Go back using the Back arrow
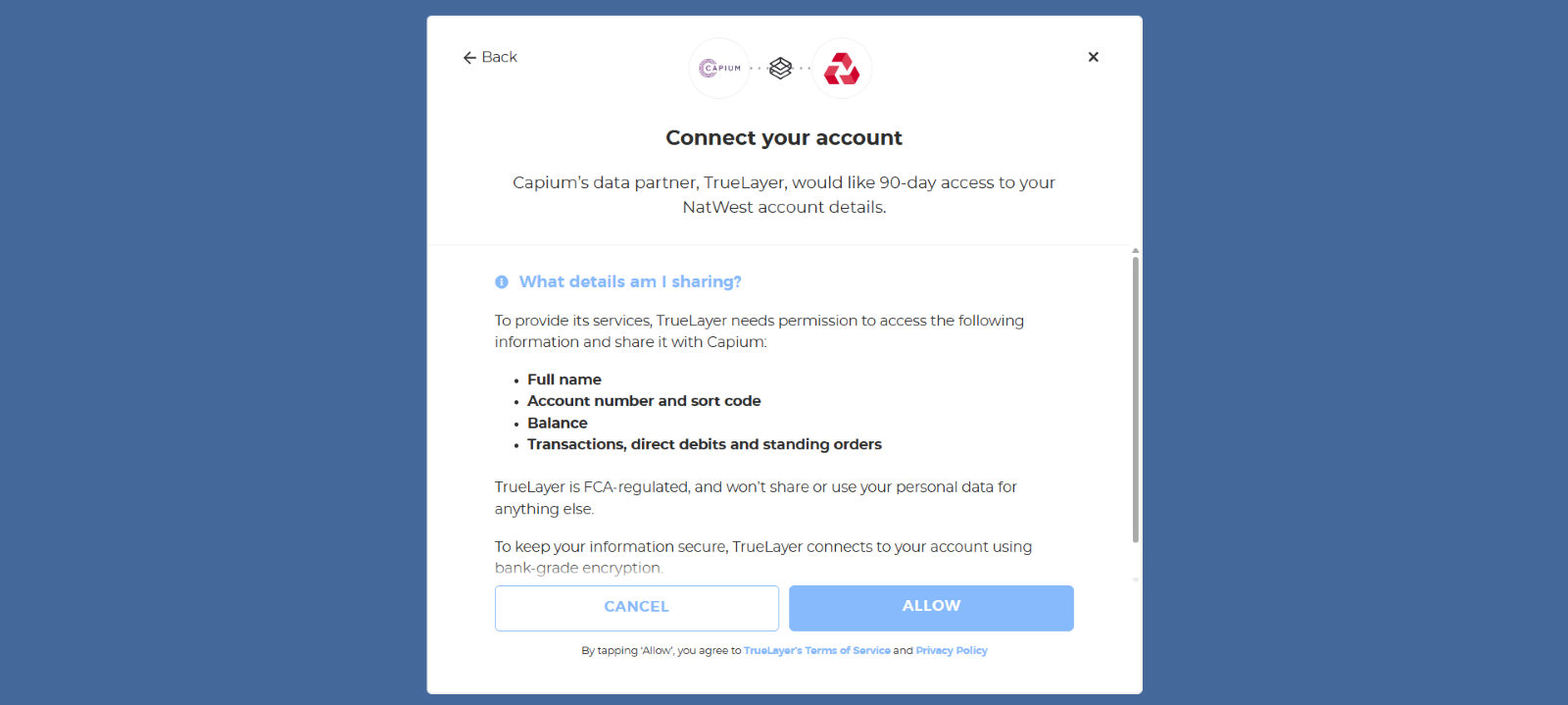The image size is (1568, 705). tap(490, 57)
